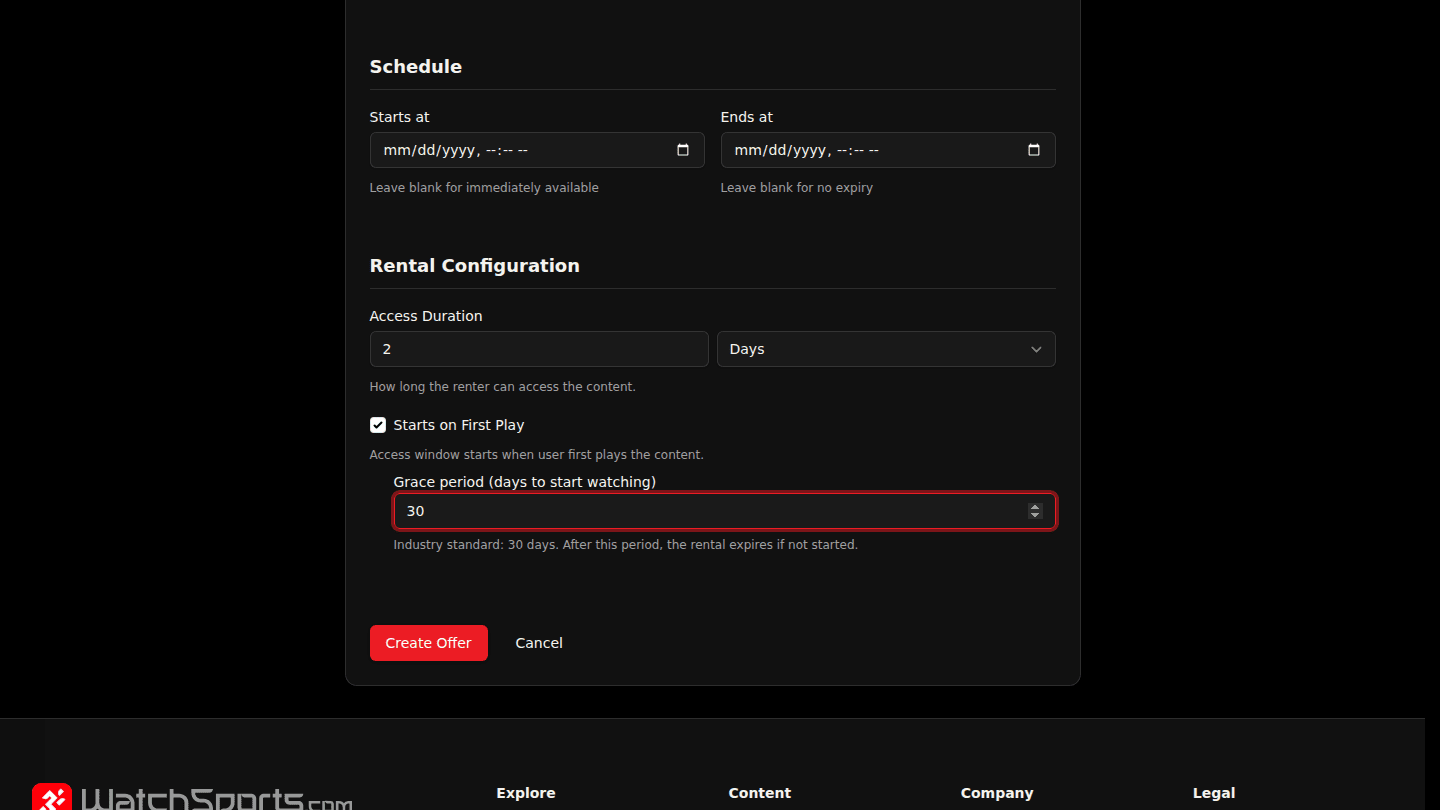Click the Starts on First Play label

459,425
